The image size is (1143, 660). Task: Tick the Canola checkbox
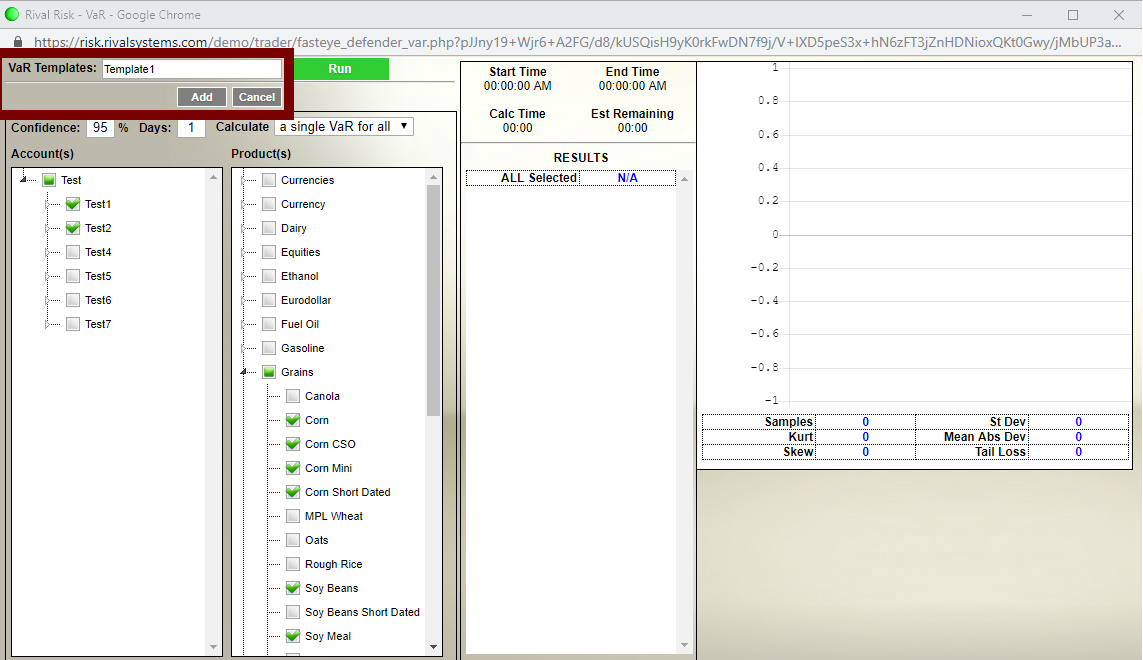[x=293, y=396]
